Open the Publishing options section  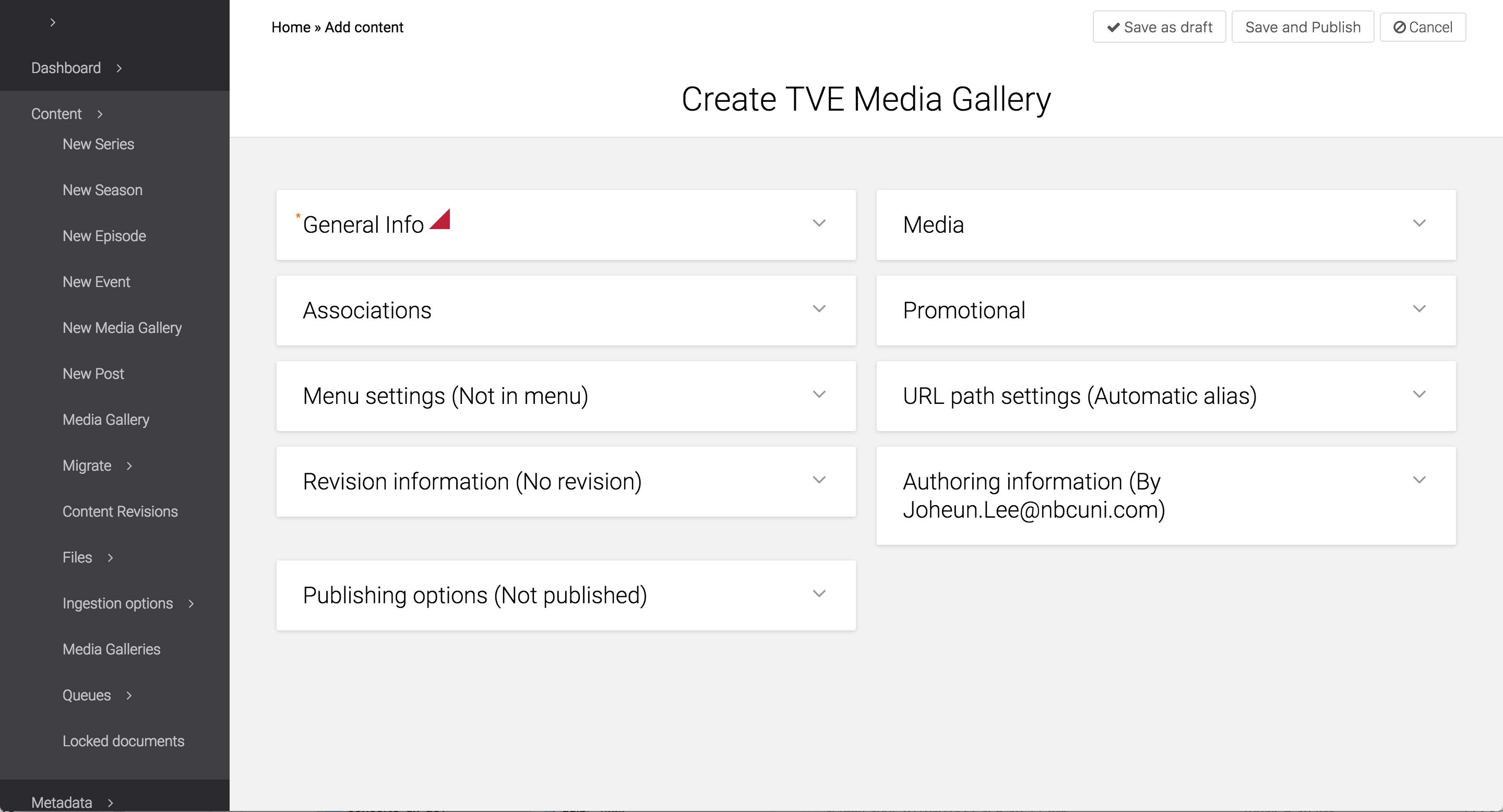819,594
